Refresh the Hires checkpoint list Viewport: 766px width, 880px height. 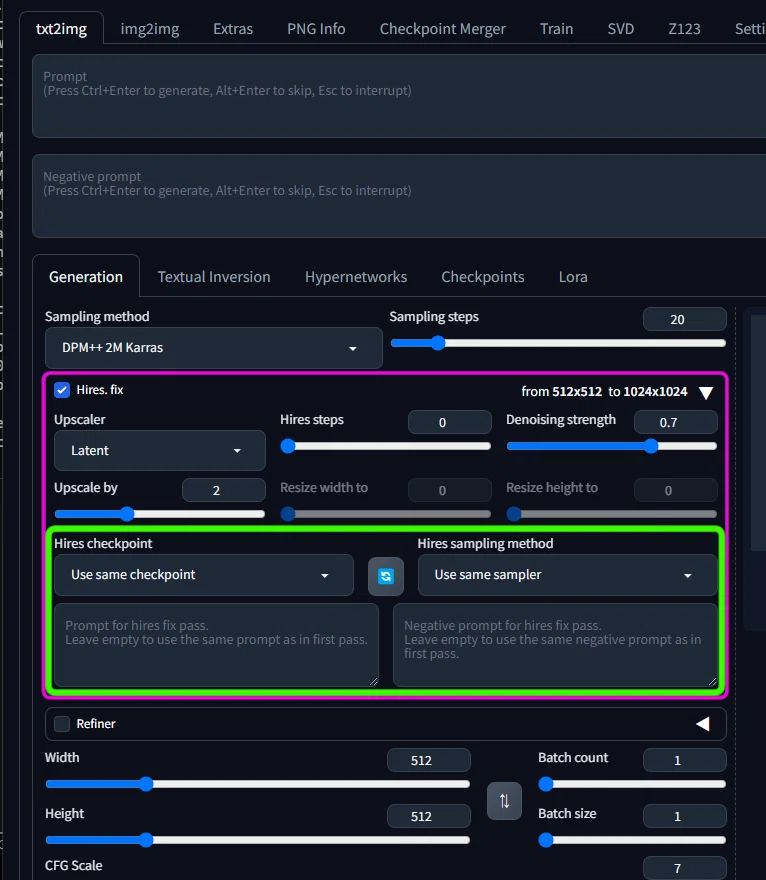(386, 576)
